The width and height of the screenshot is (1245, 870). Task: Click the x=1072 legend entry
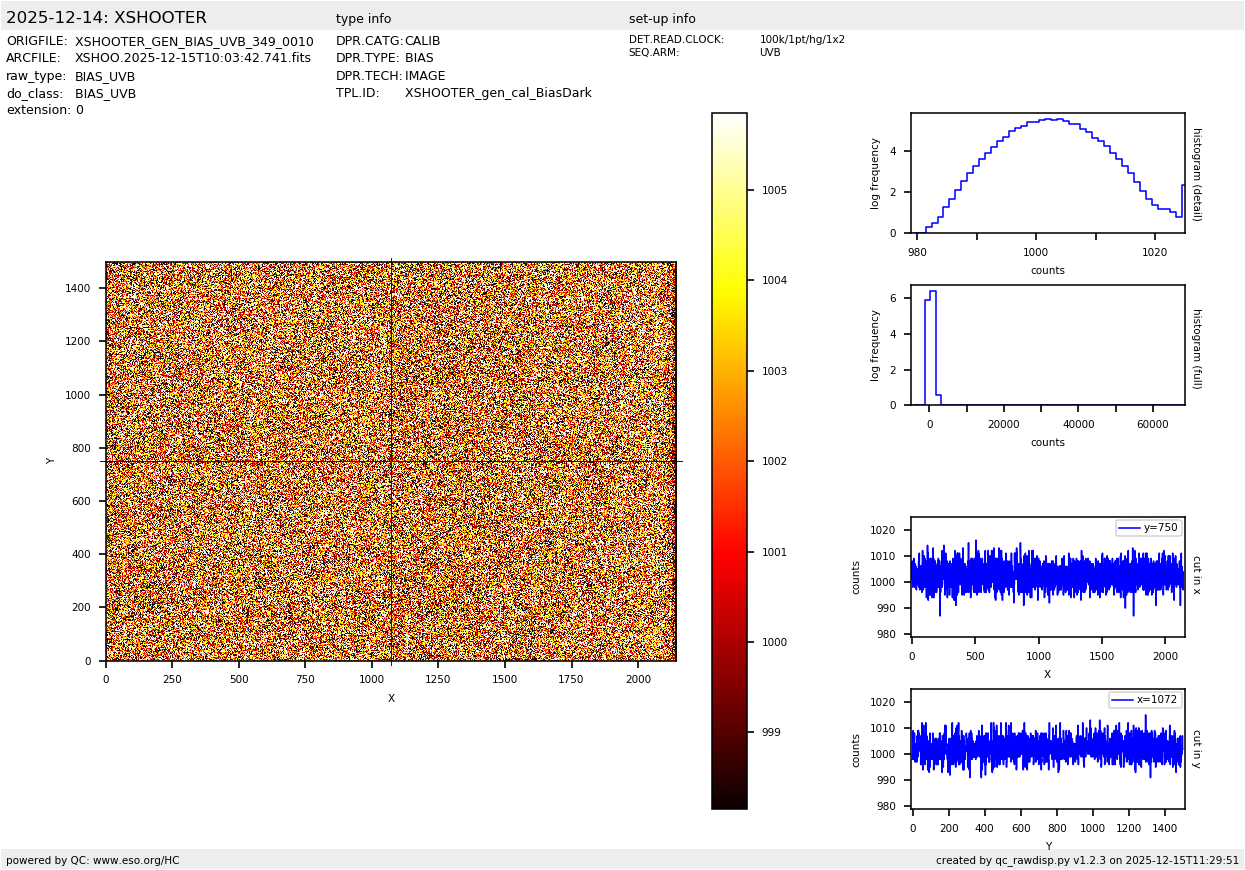tap(1145, 700)
